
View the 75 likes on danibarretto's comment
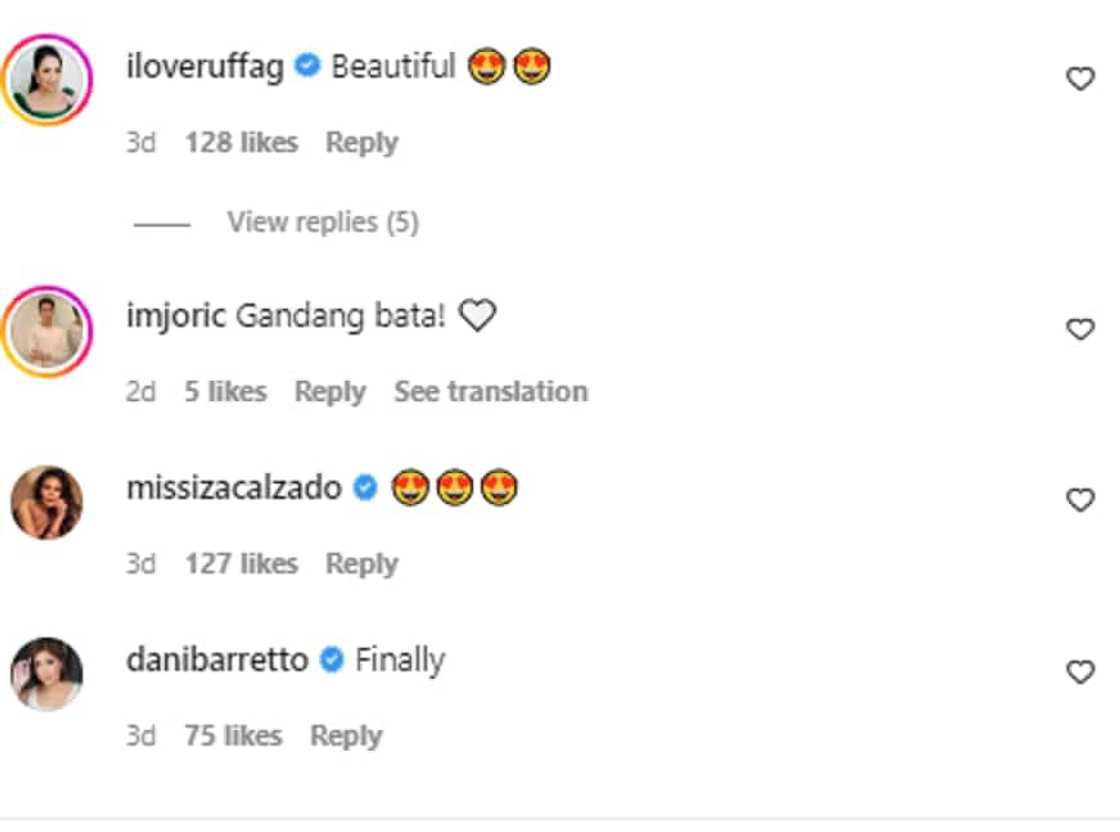[233, 736]
